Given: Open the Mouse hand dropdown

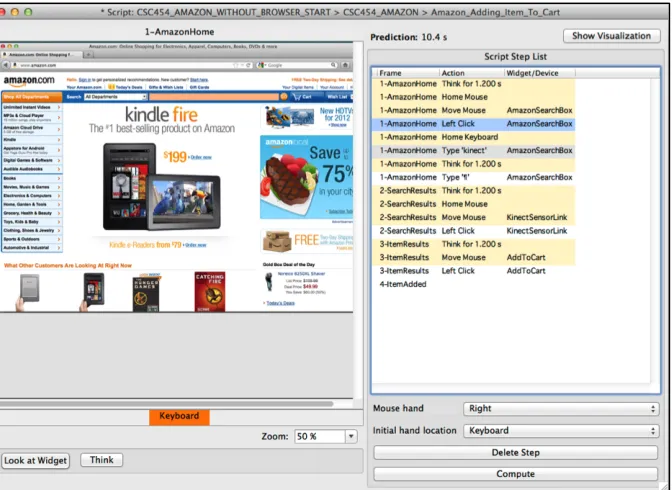Looking at the screenshot, I should [561, 409].
